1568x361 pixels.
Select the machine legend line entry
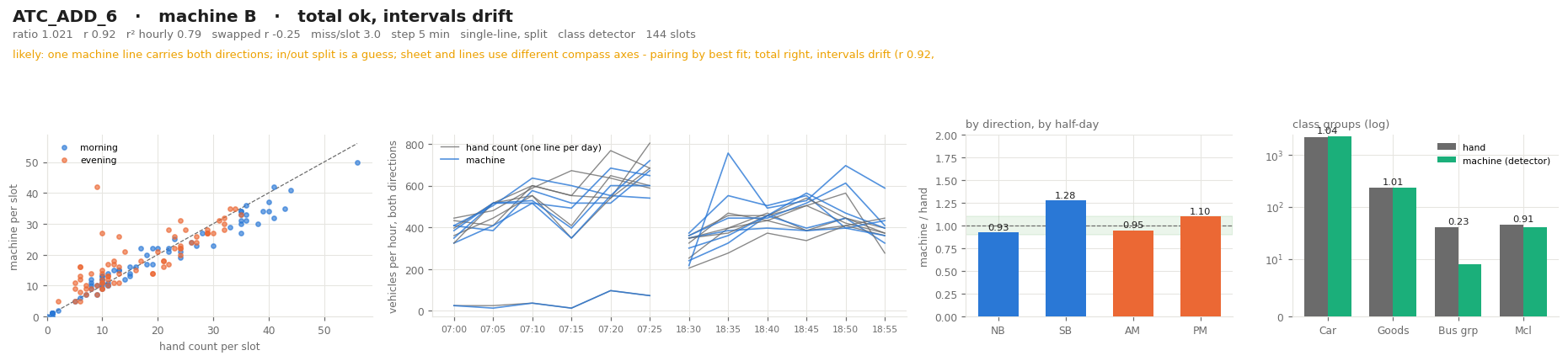[473, 160]
